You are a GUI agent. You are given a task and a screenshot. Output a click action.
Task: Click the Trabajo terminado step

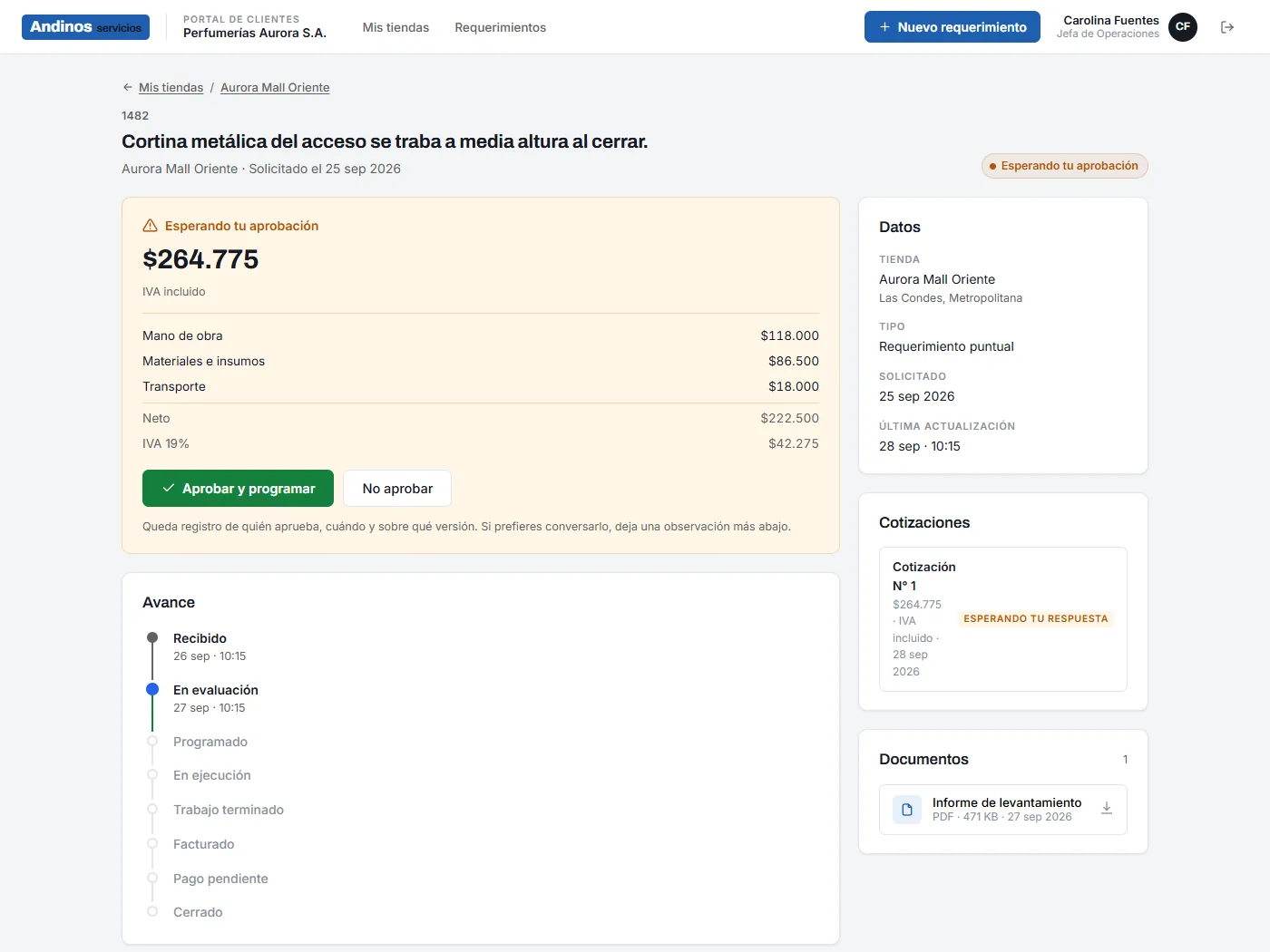pyautogui.click(x=229, y=810)
